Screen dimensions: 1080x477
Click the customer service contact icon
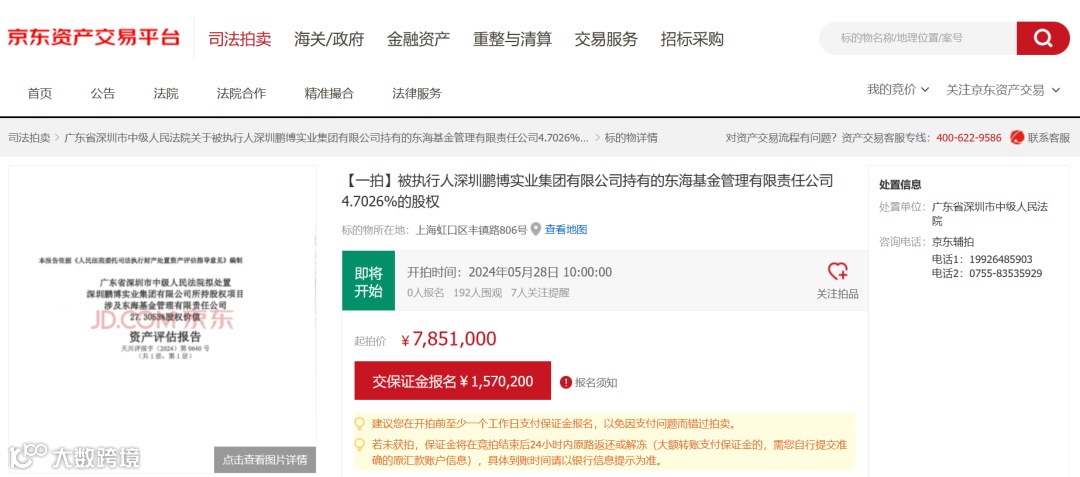click(x=1017, y=138)
